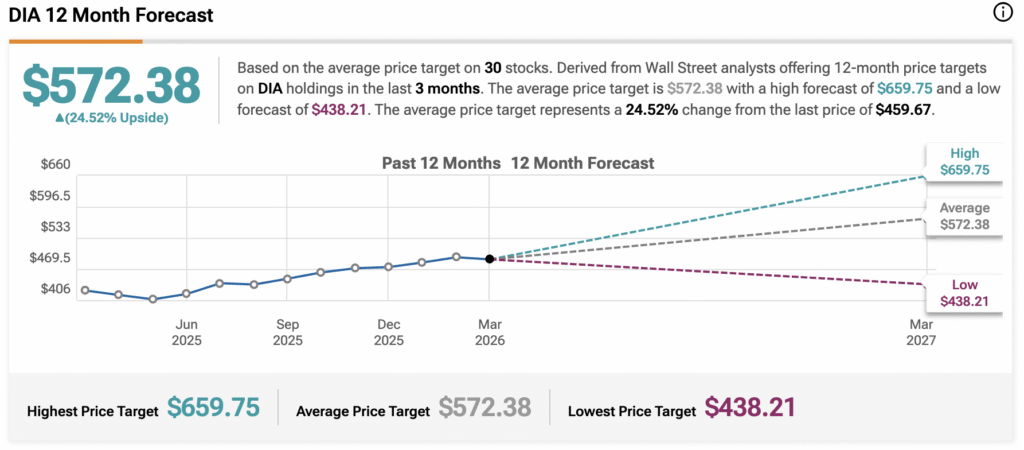Click the DIA 12 Month Forecast heading
Screen dimensions: 1024x450
(111, 17)
